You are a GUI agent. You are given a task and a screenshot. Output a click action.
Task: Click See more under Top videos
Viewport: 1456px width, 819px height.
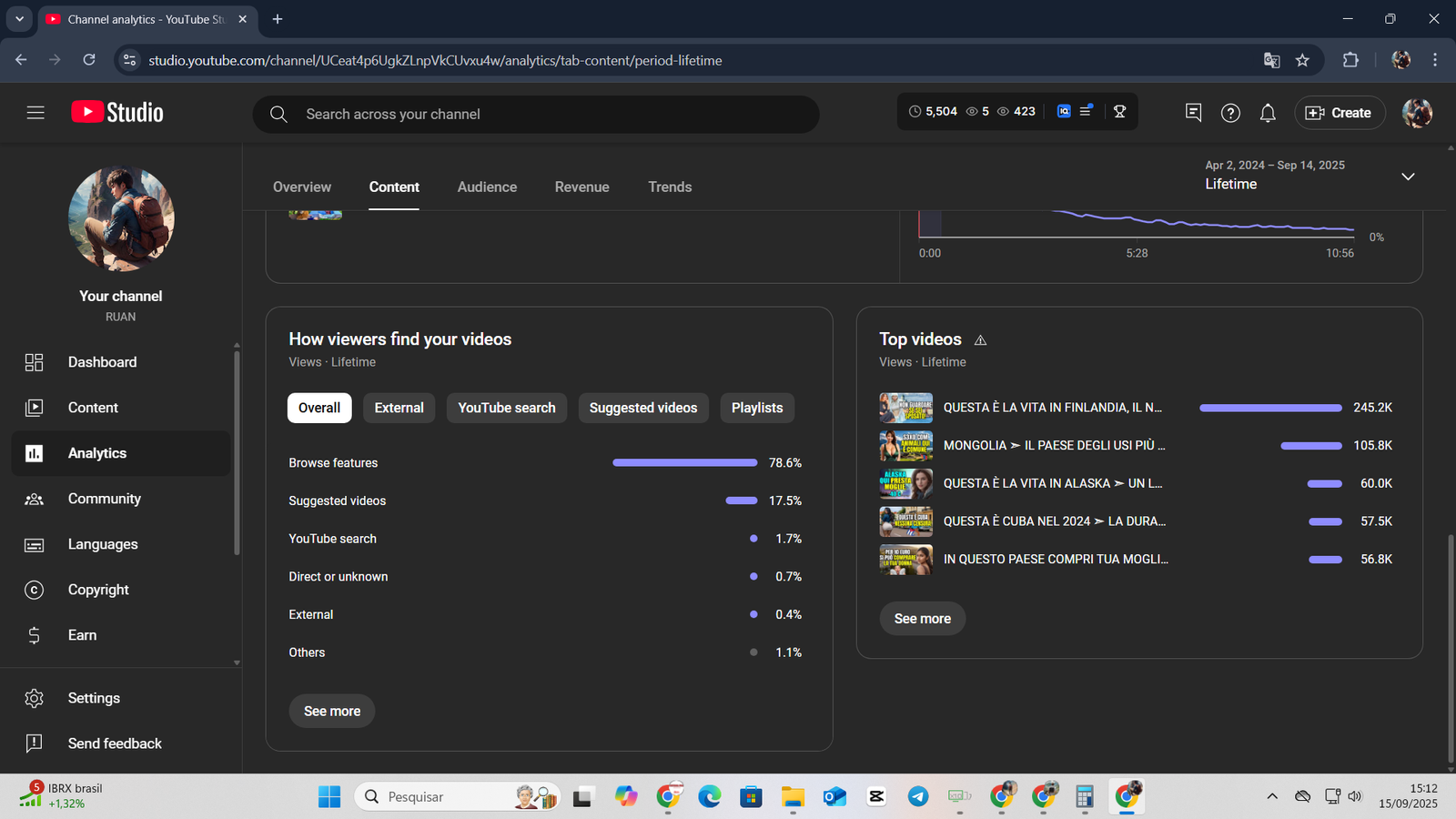(x=922, y=619)
